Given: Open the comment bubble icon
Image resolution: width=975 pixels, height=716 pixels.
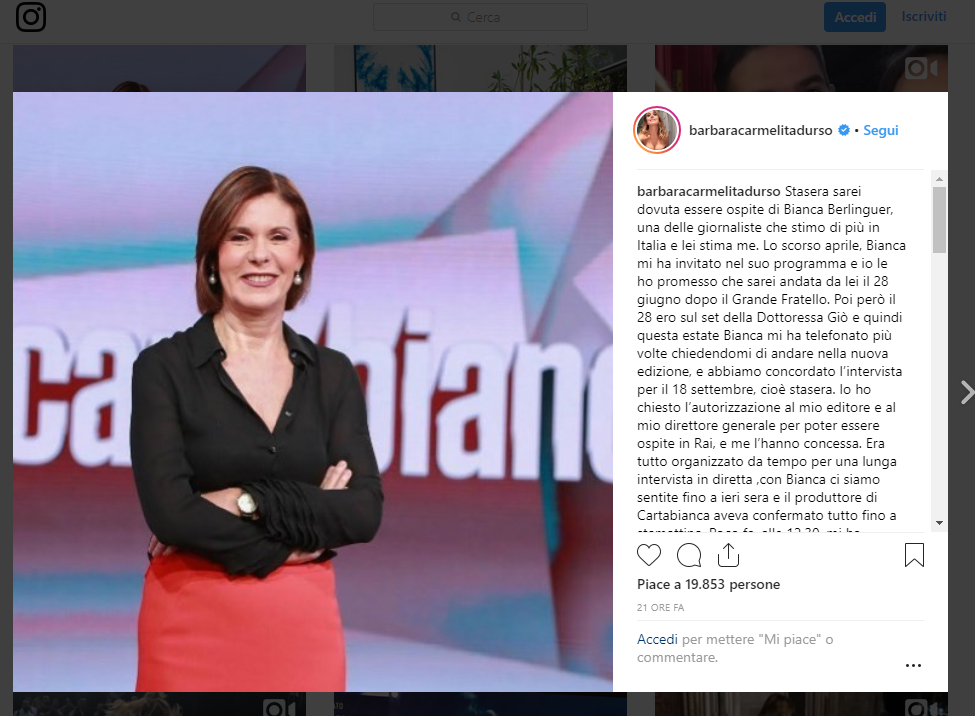Looking at the screenshot, I should point(689,555).
